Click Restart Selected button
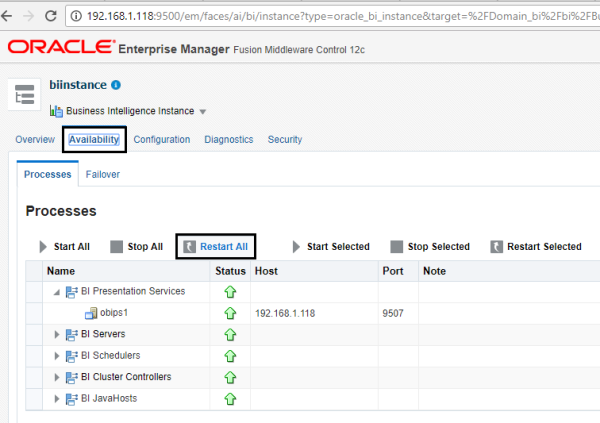The width and height of the screenshot is (600, 423). click(536, 247)
